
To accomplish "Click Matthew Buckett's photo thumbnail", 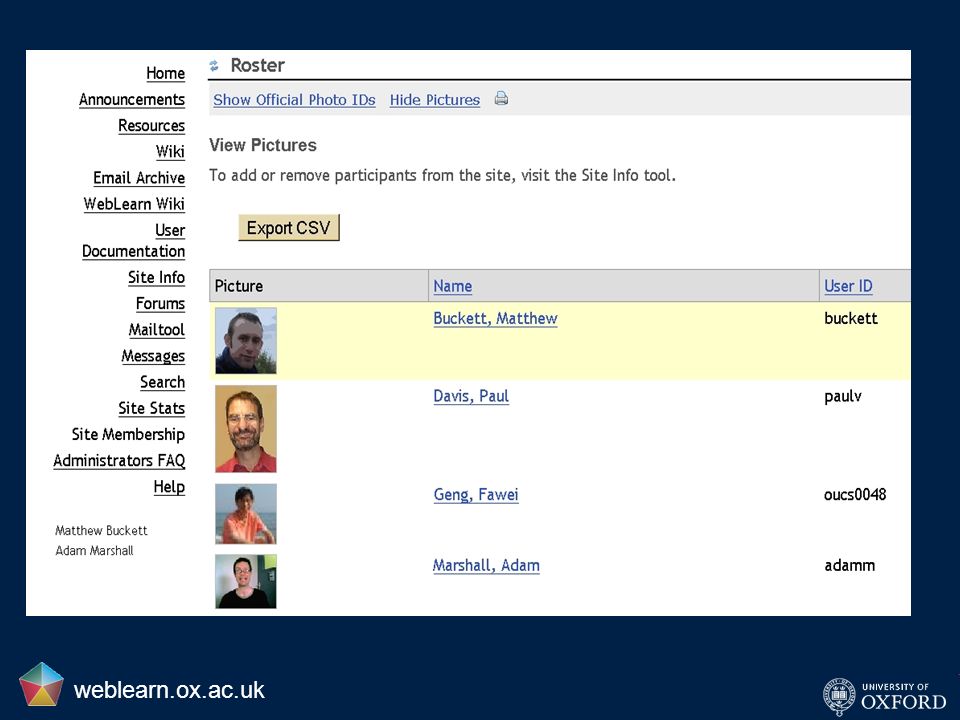I will tap(246, 340).
